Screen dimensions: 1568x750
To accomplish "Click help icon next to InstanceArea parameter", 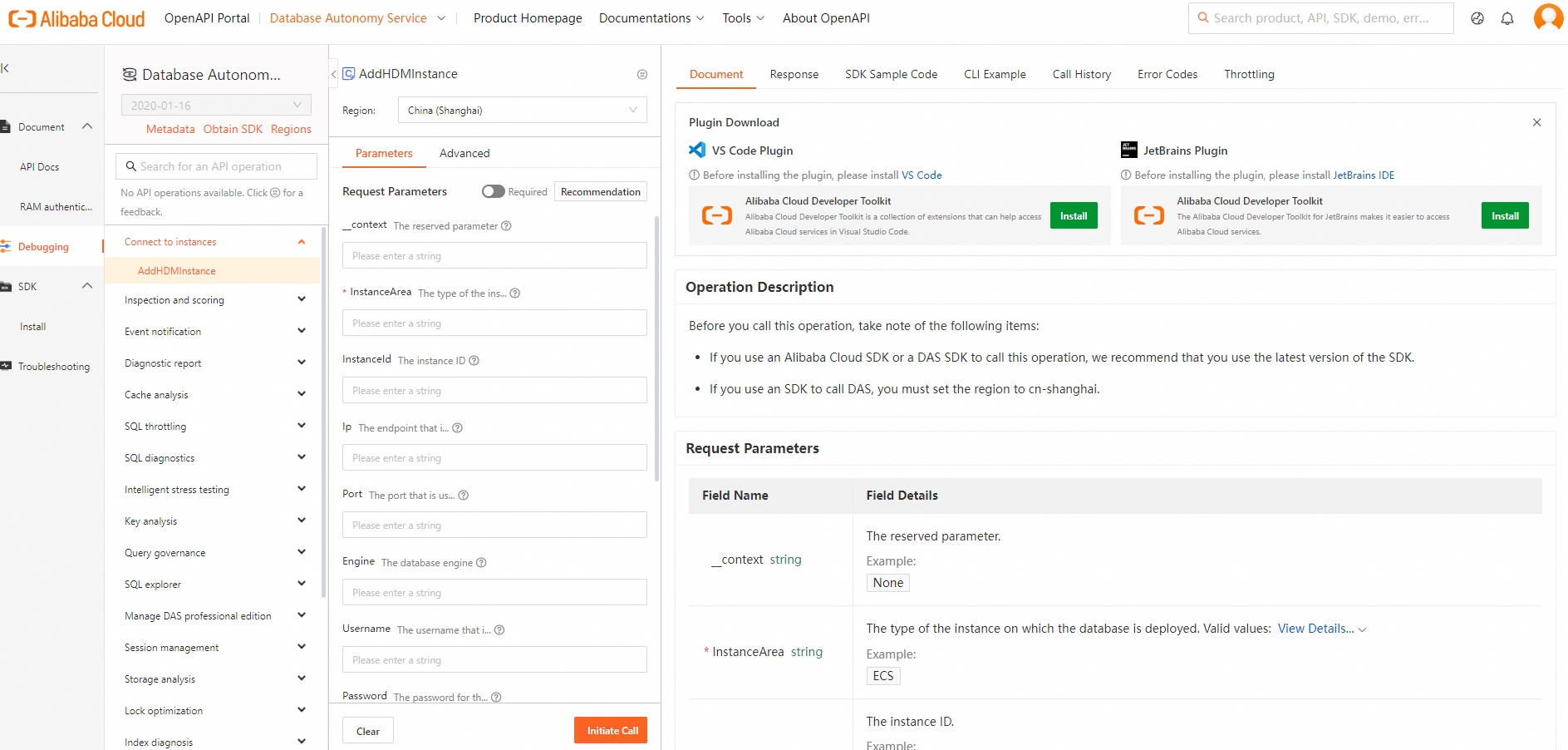I will coord(515,294).
